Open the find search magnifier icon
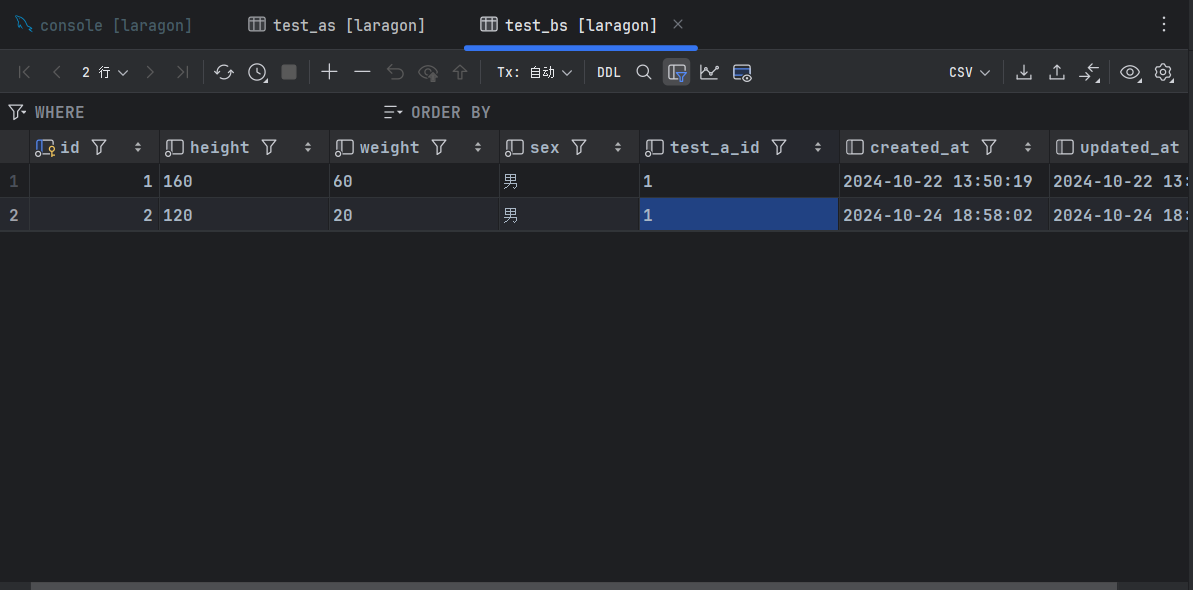Screen dimensions: 1193x590 coord(644,72)
